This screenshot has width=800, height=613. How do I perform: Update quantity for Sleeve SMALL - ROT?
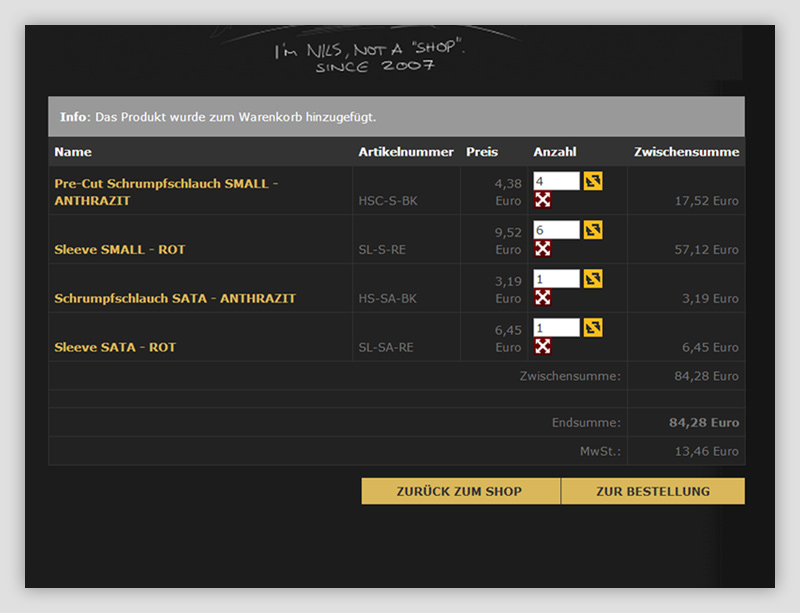coord(593,230)
